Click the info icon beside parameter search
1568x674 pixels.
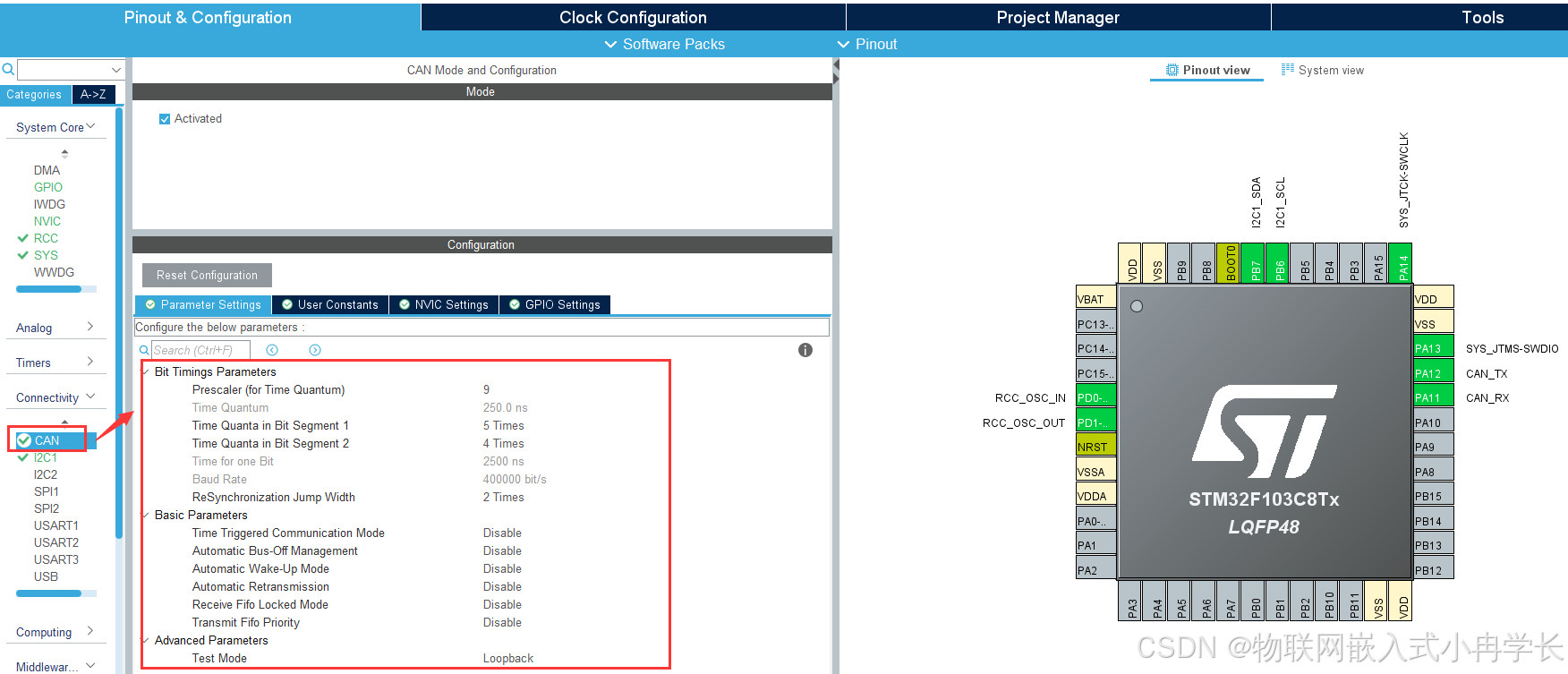pos(805,350)
